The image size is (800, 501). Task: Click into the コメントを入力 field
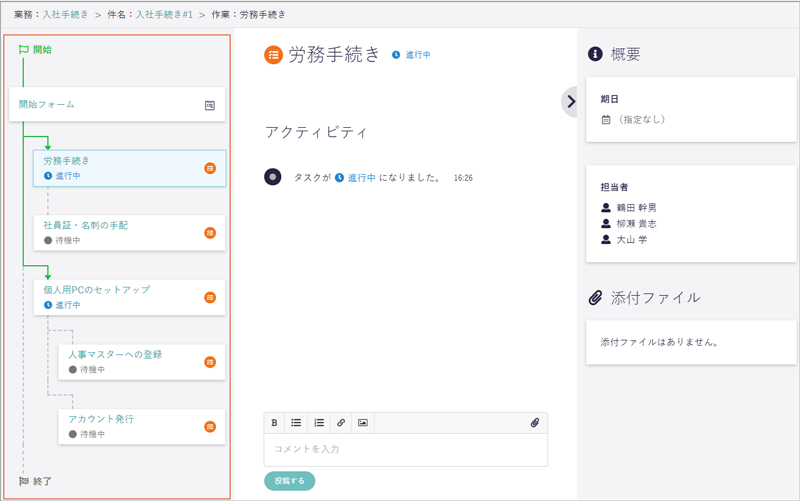[405, 449]
